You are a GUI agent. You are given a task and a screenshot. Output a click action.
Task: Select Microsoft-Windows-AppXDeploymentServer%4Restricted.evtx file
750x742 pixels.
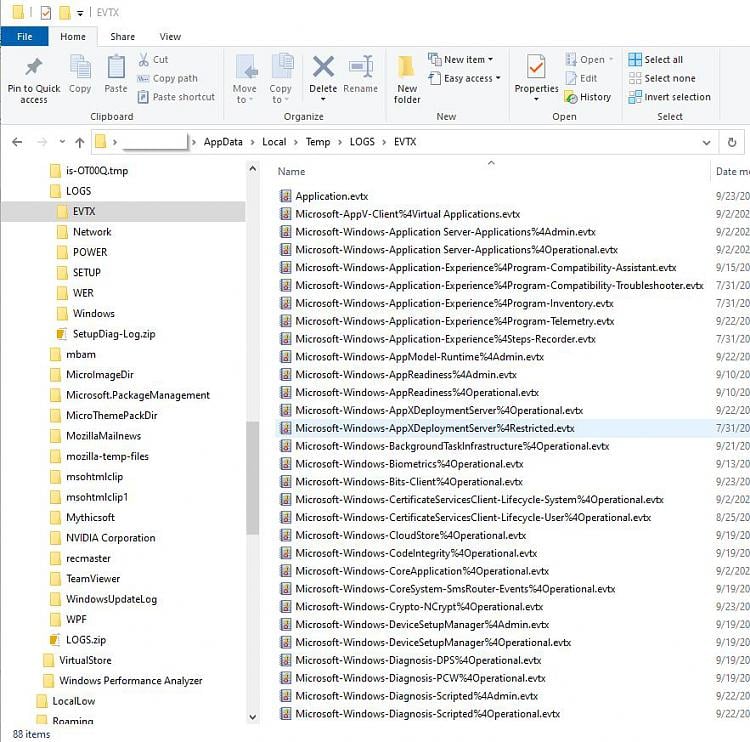[435, 428]
